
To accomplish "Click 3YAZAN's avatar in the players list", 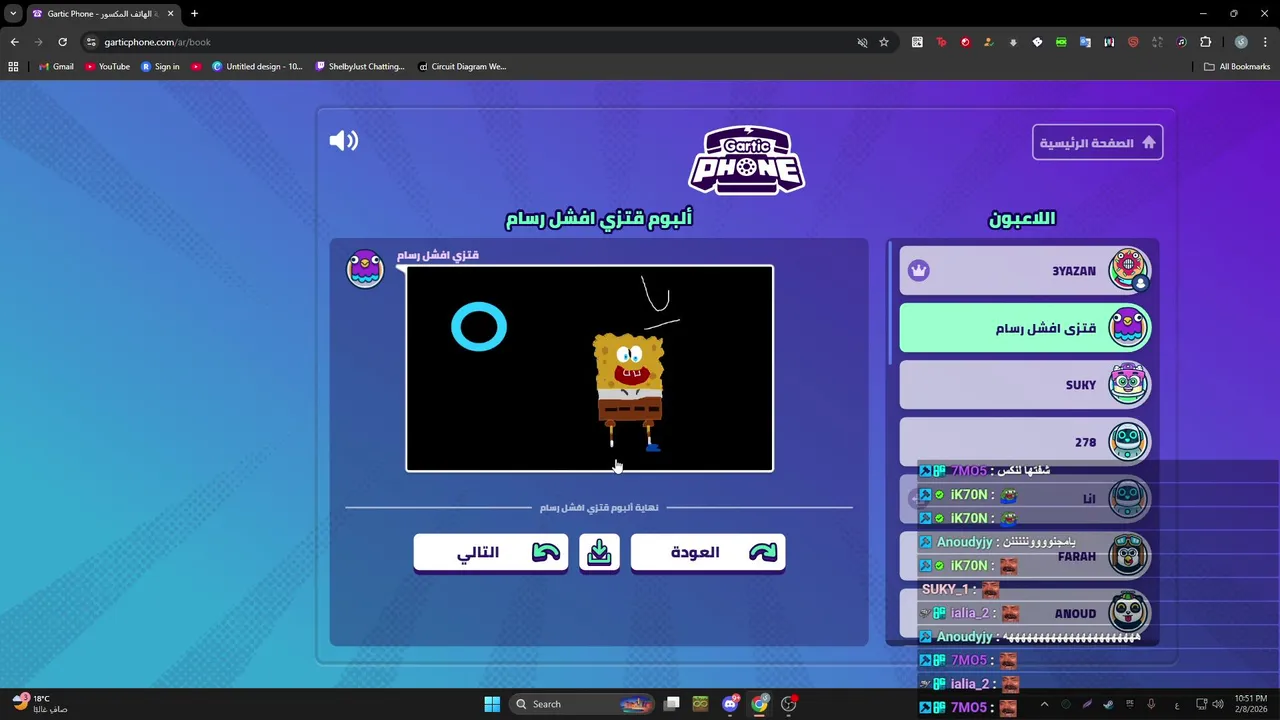I will tap(1128, 270).
